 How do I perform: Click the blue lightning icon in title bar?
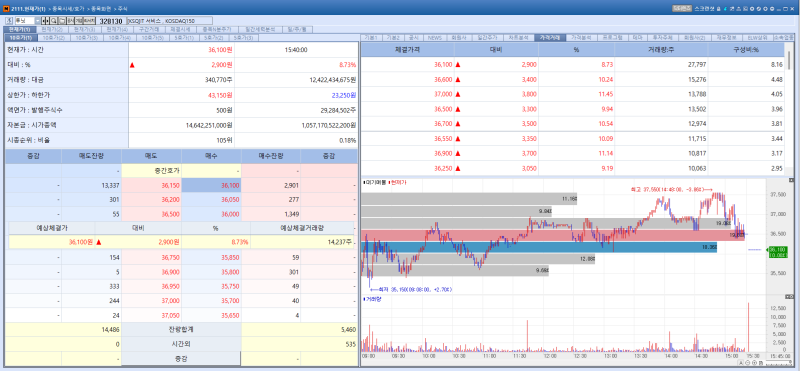(725, 9)
